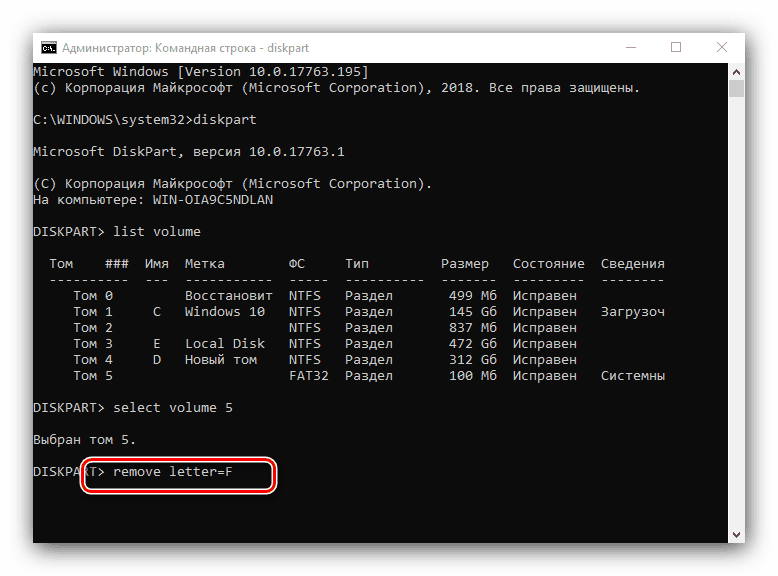Click the highlighted 'remove letter=F' command
The image size is (778, 576).
pos(173,472)
